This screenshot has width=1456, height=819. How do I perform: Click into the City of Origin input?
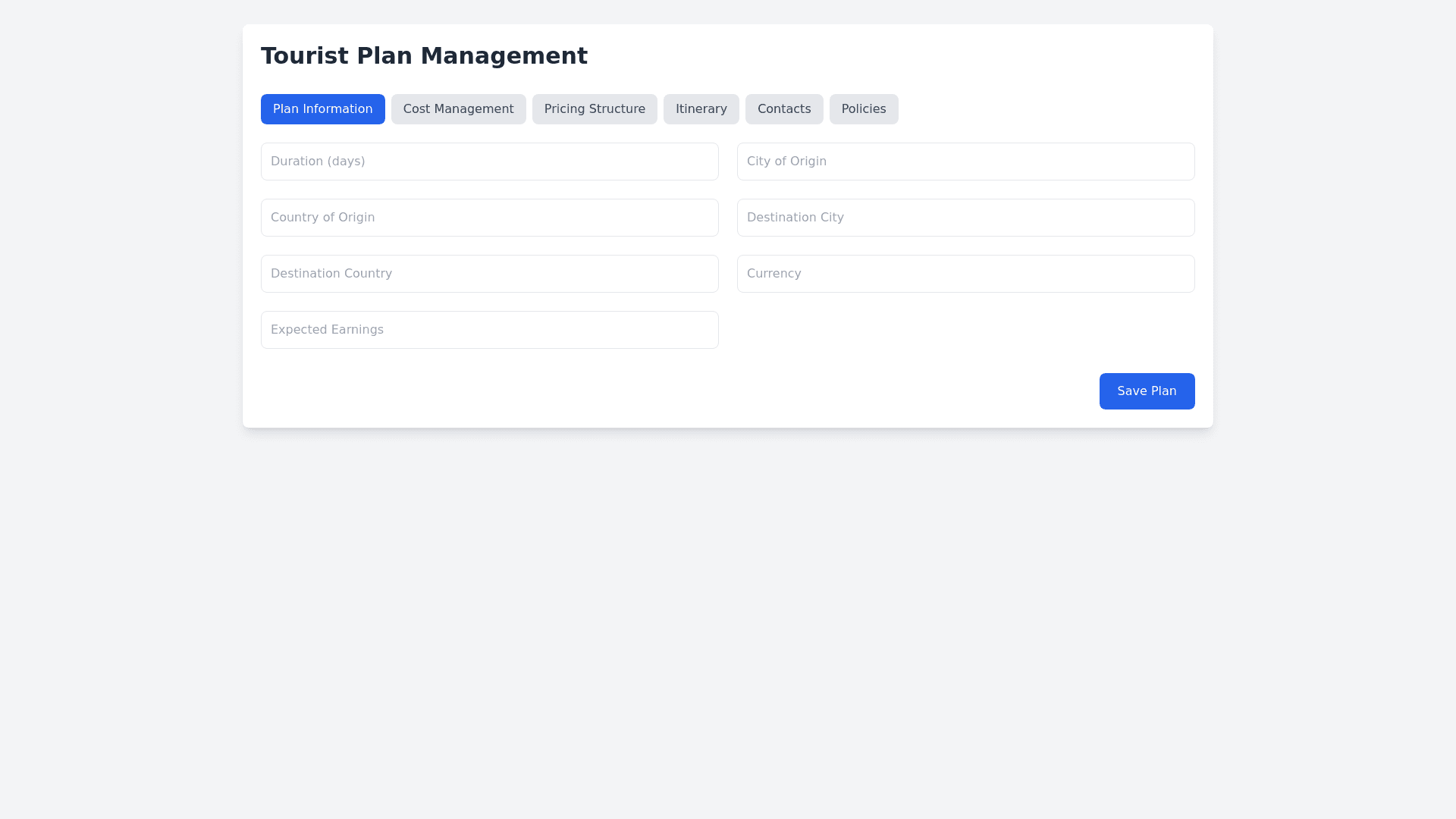(x=965, y=162)
